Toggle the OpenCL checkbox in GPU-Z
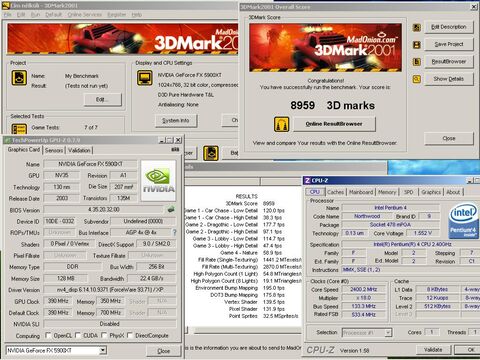Viewport: 480px width, 360px height. click(48, 335)
